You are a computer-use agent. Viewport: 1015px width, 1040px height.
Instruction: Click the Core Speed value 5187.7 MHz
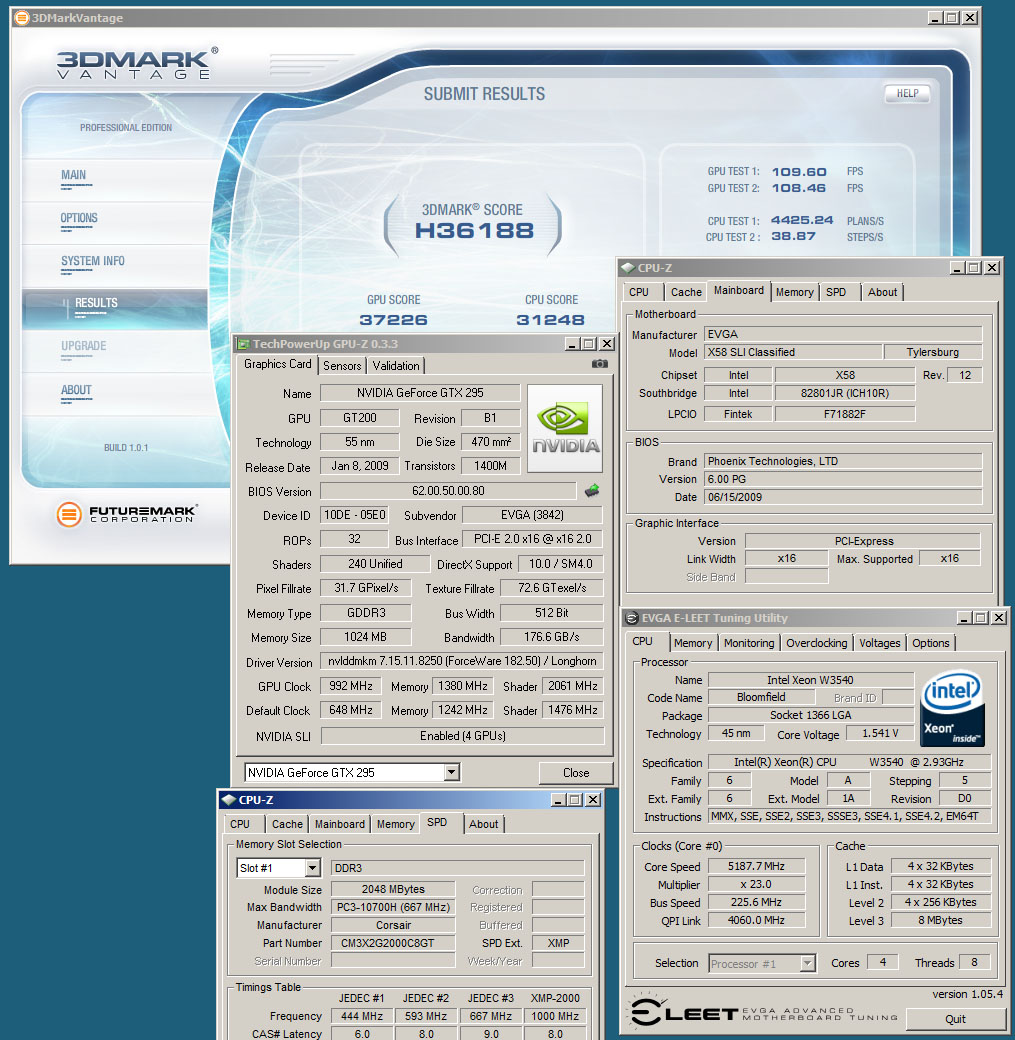[756, 866]
